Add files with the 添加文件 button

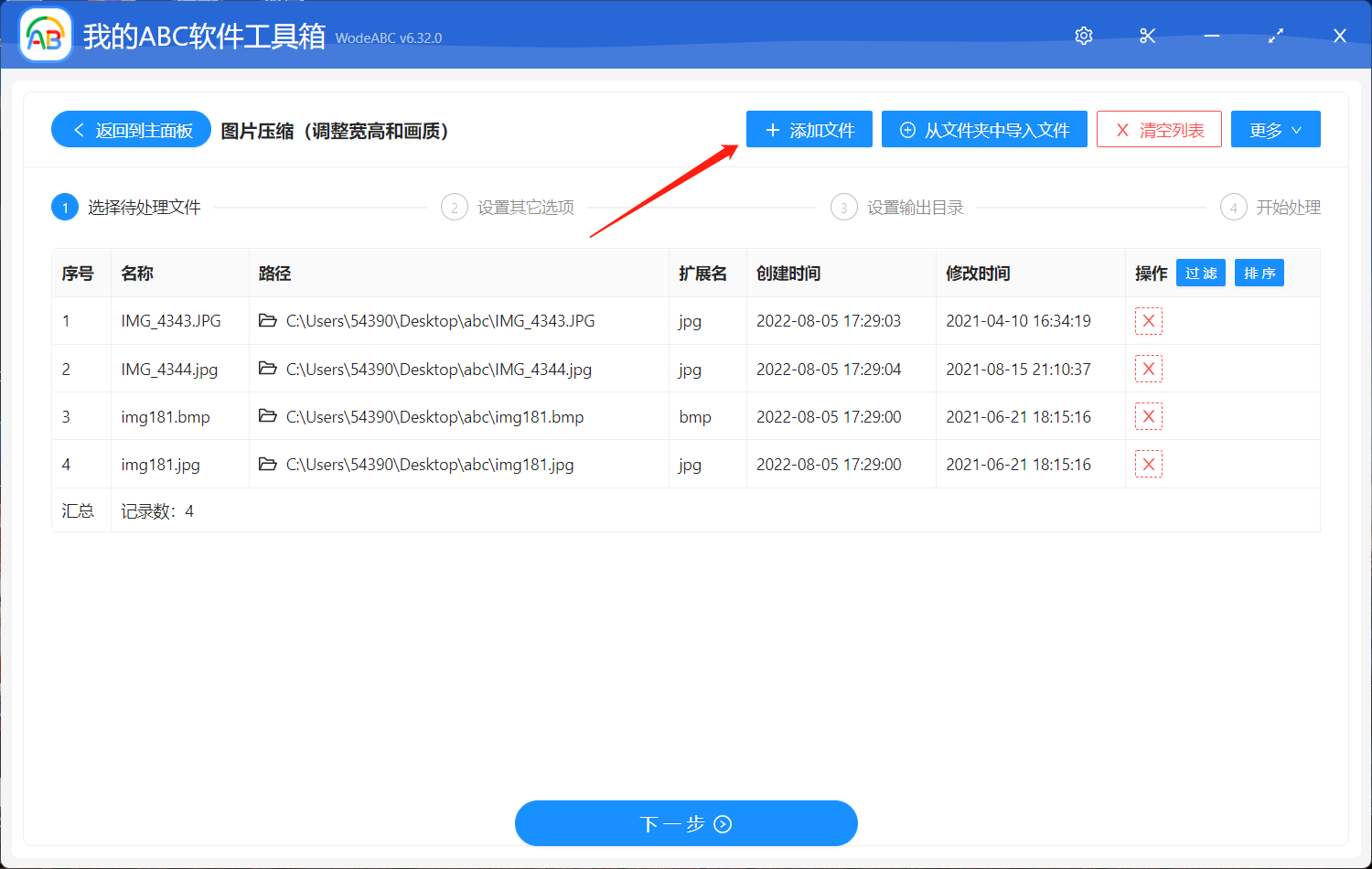tap(809, 129)
